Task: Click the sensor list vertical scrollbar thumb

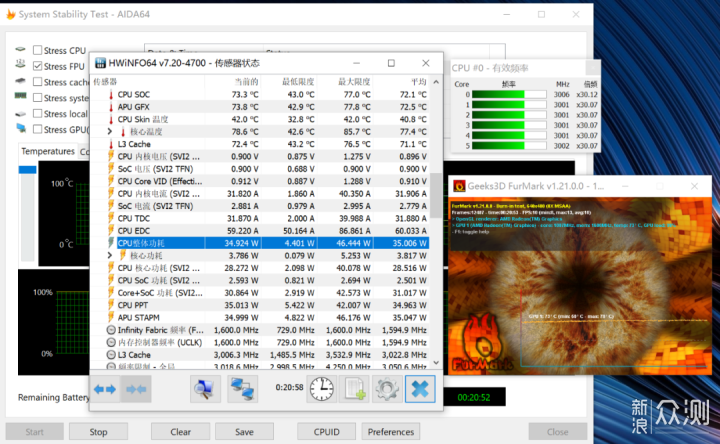Action: click(x=436, y=195)
